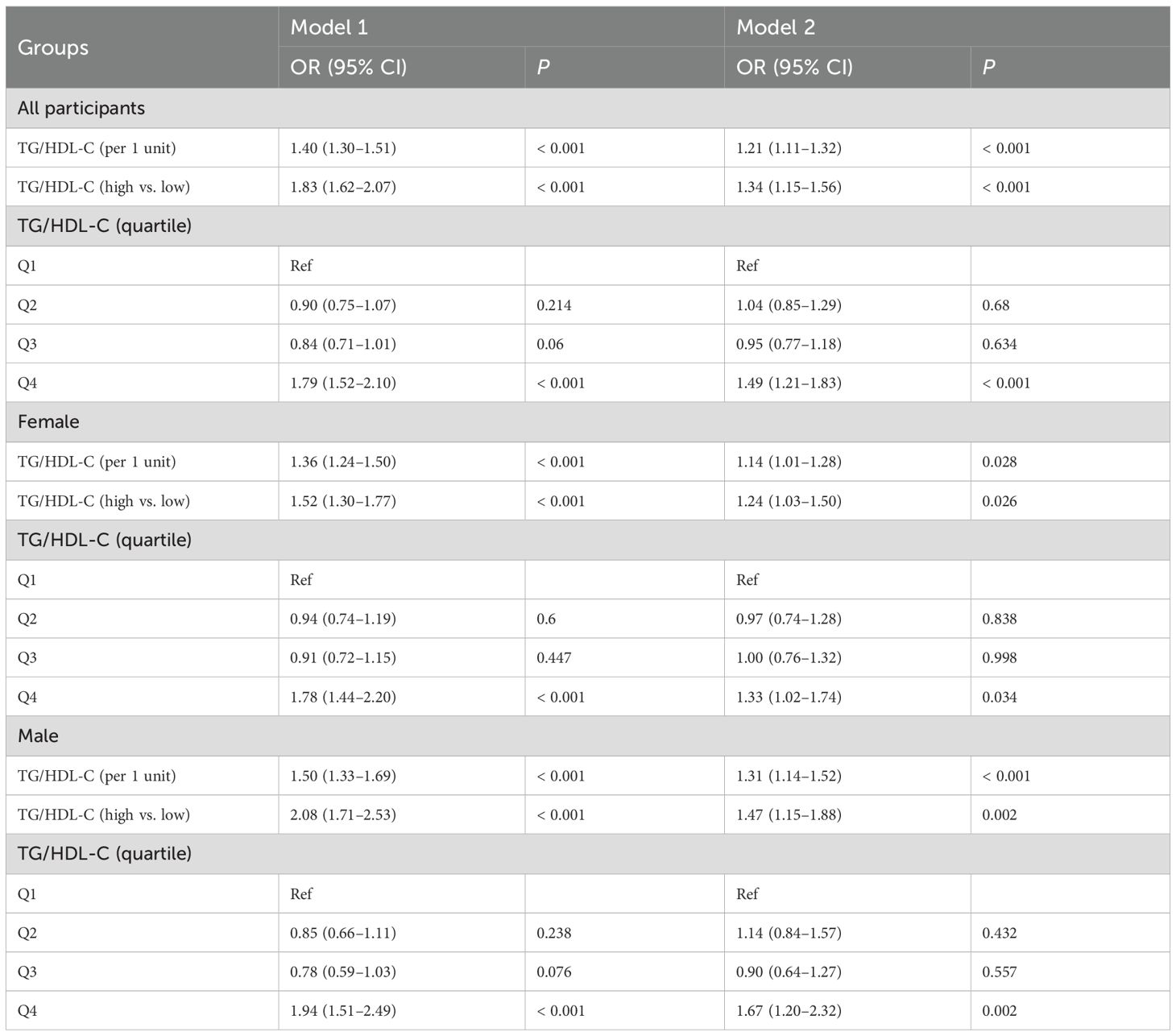Click the P value cell 0.214
1176x1036 pixels.
coord(556,305)
